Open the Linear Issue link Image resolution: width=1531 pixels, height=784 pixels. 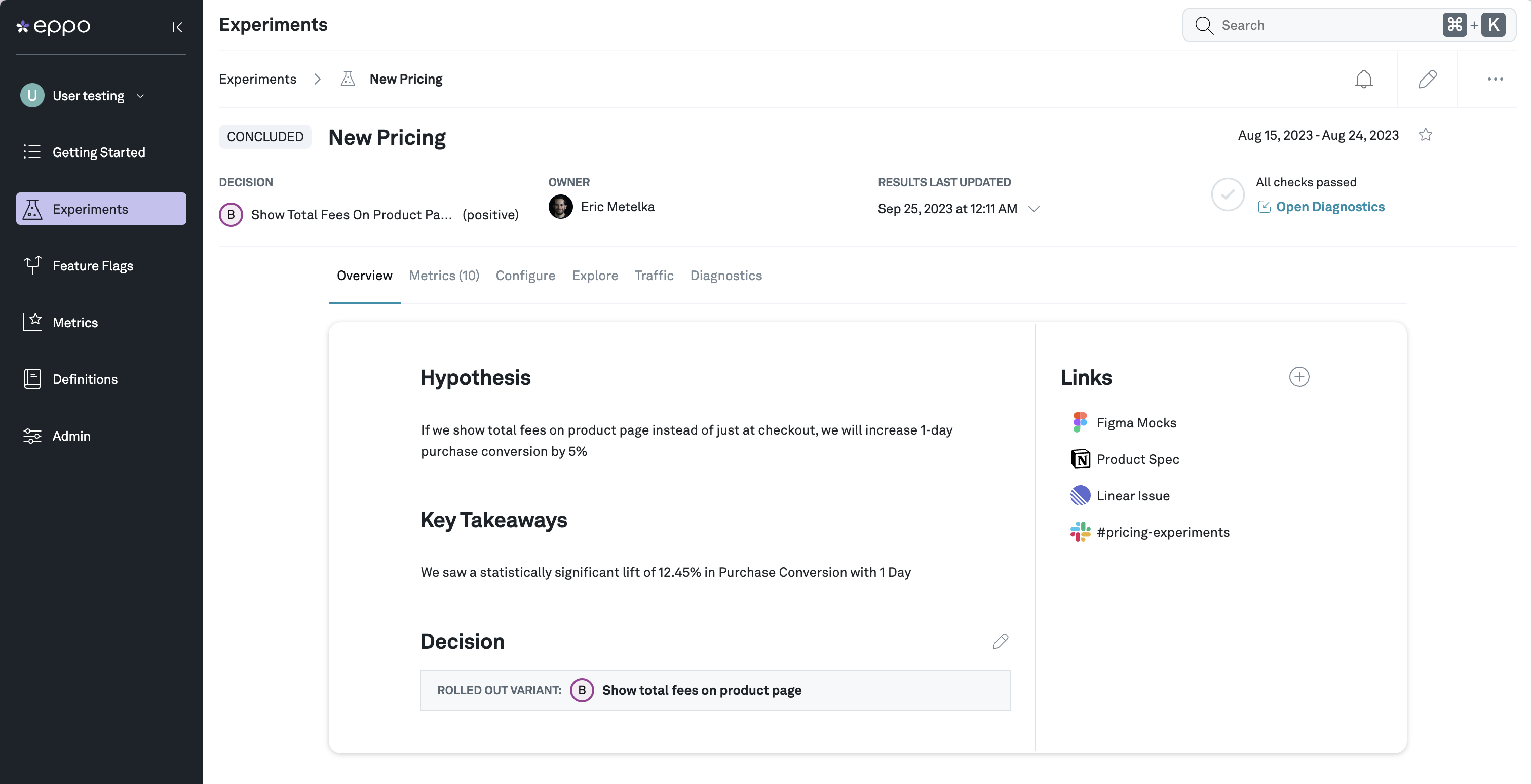(1132, 496)
